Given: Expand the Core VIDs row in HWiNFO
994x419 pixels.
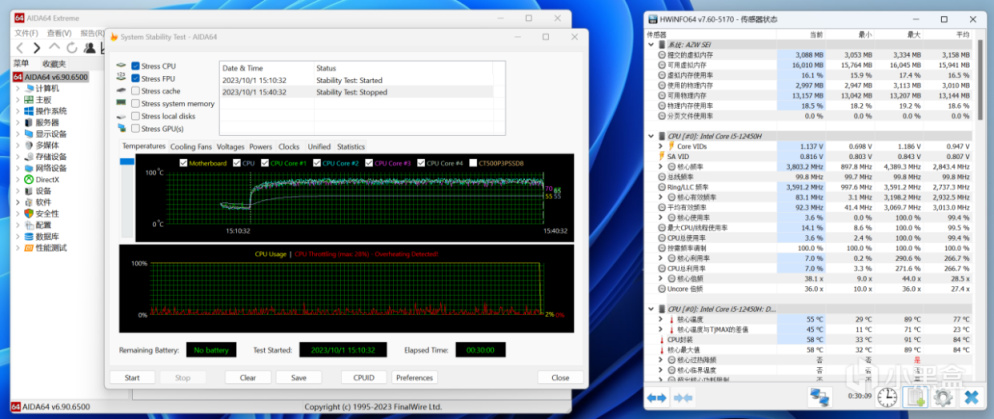Looking at the screenshot, I should (661, 146).
